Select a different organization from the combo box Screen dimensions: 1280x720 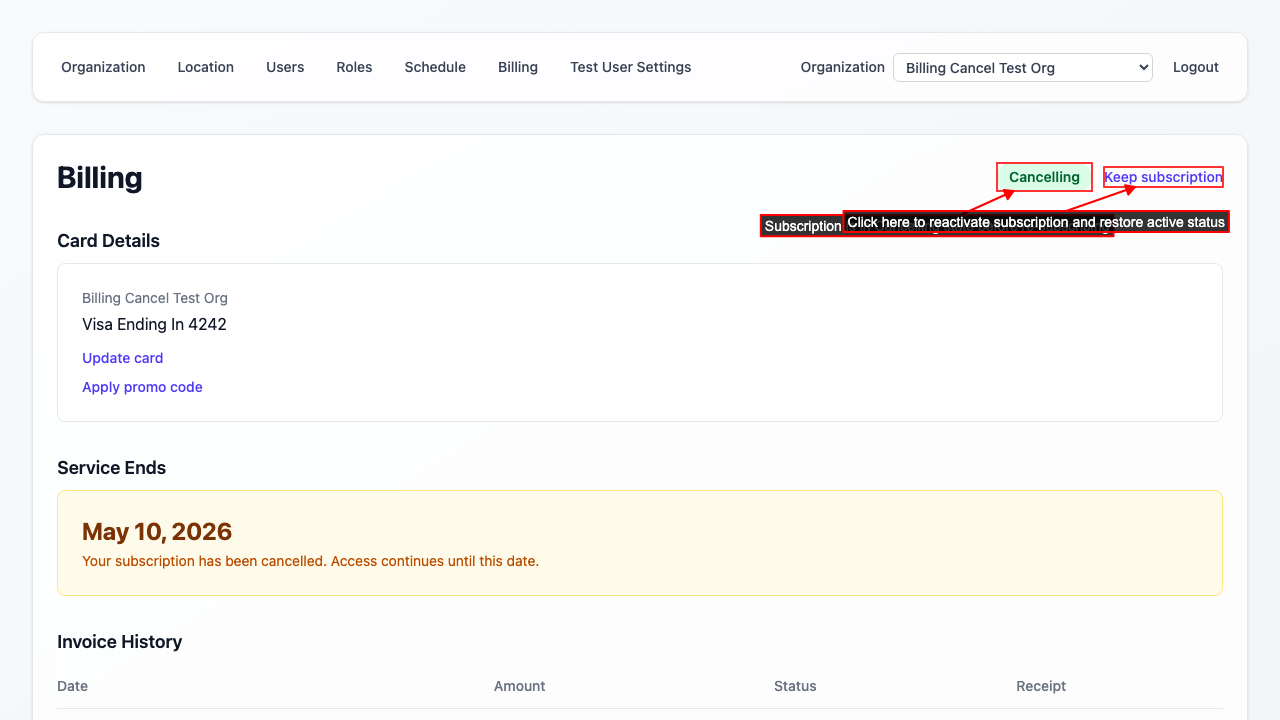click(x=1022, y=67)
